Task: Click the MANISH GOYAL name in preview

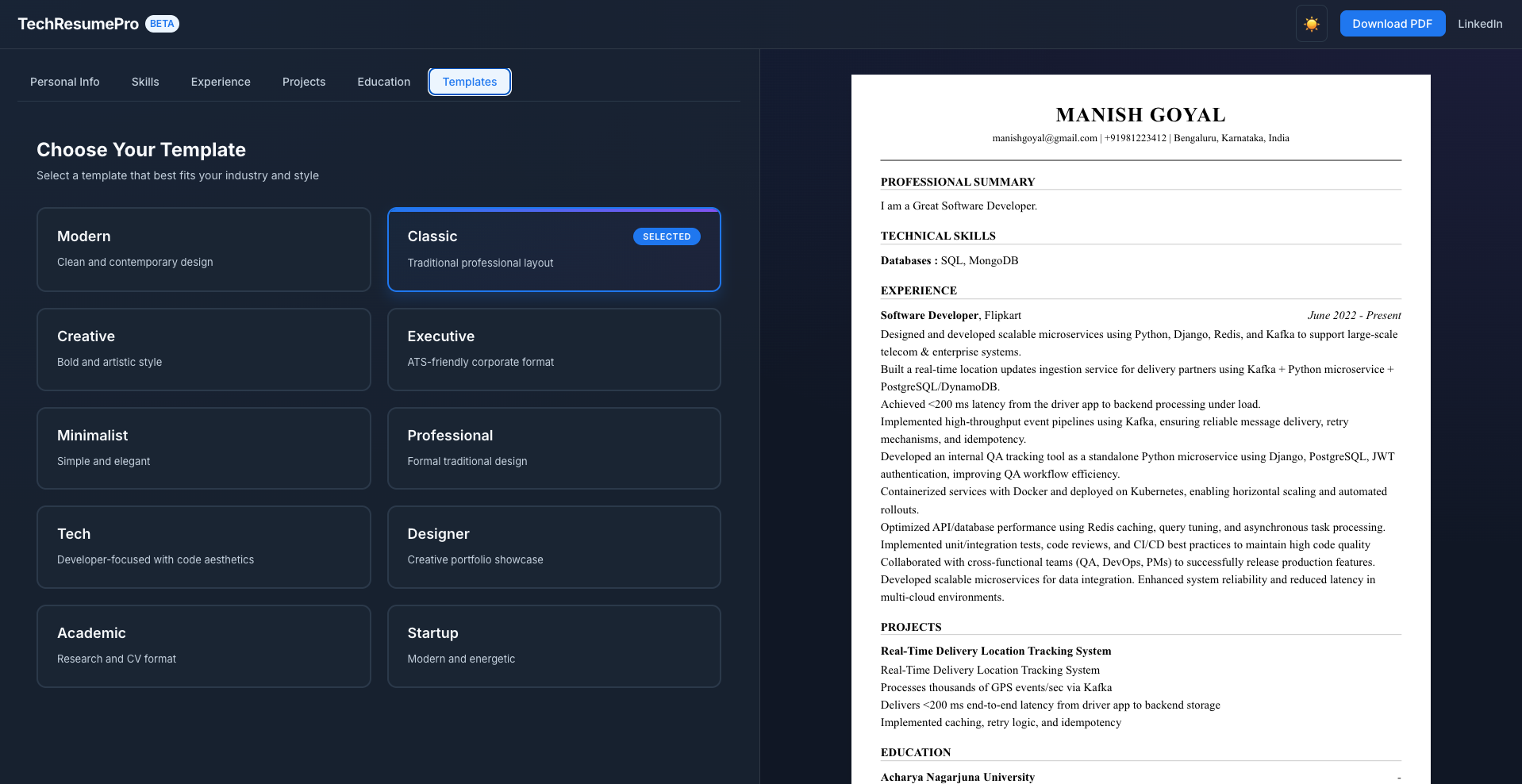Action: click(1140, 115)
